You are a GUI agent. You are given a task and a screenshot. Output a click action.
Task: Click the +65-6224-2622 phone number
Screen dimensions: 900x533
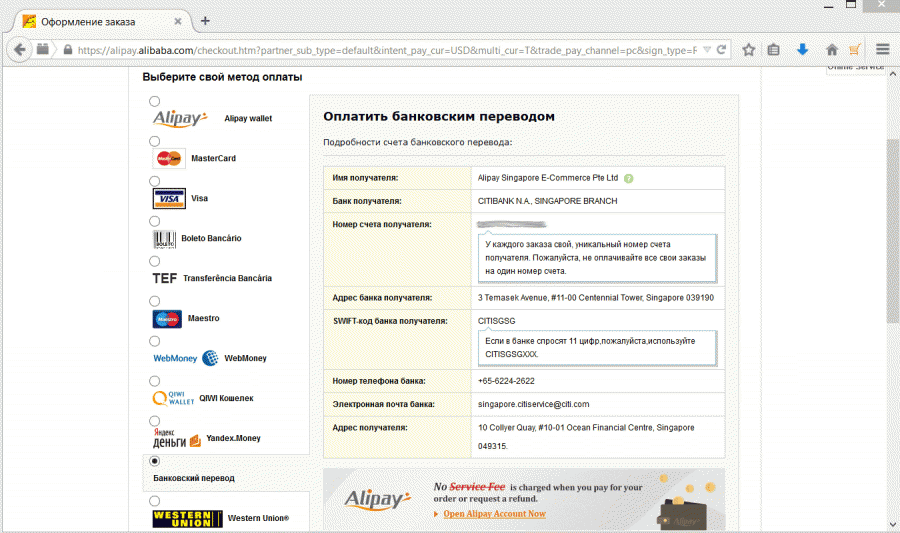point(506,381)
